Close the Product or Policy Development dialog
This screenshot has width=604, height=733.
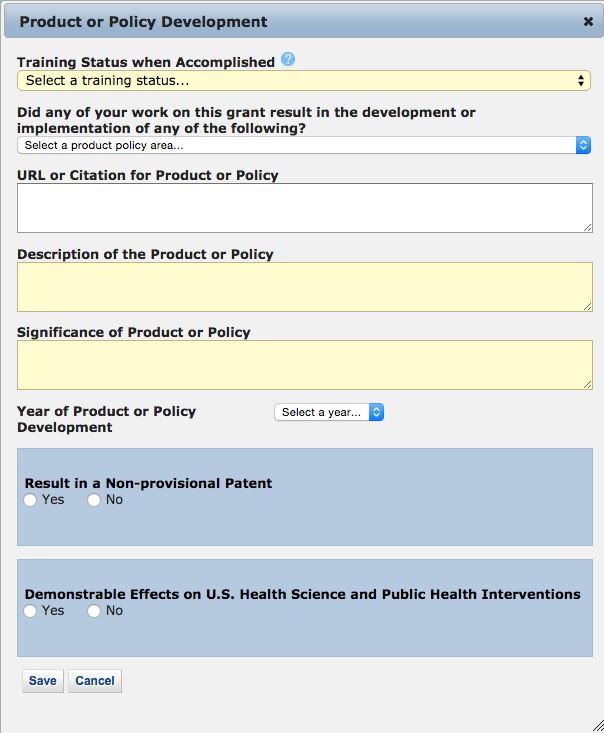click(588, 21)
